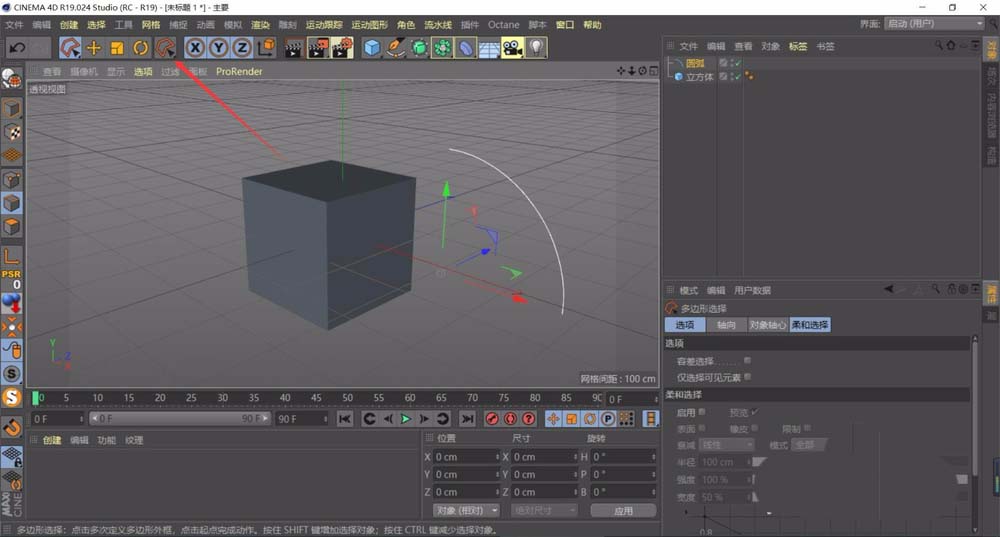
Task: Play the animation forward
Action: click(x=406, y=419)
